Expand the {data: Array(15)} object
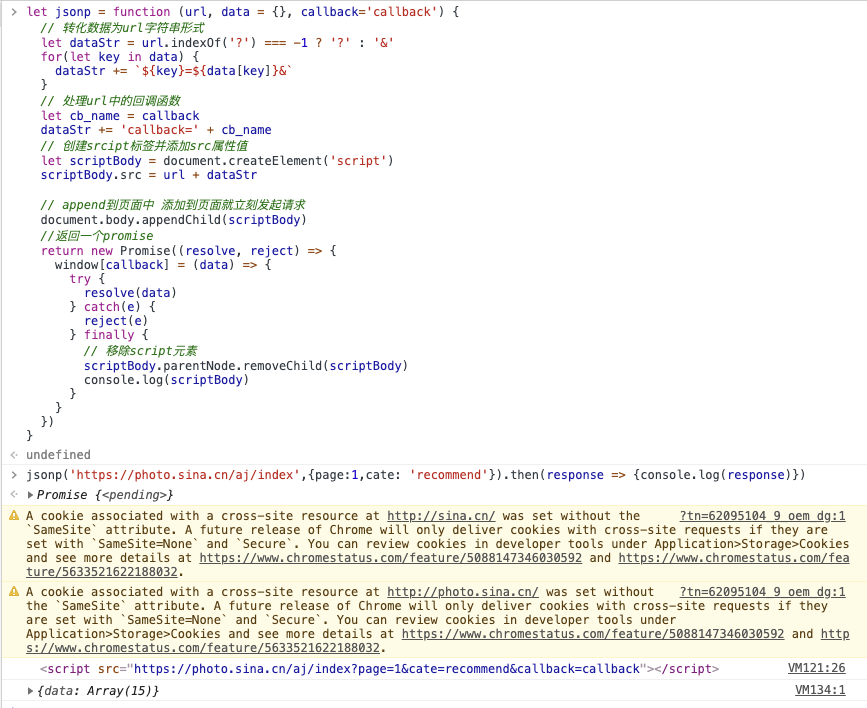 point(30,691)
